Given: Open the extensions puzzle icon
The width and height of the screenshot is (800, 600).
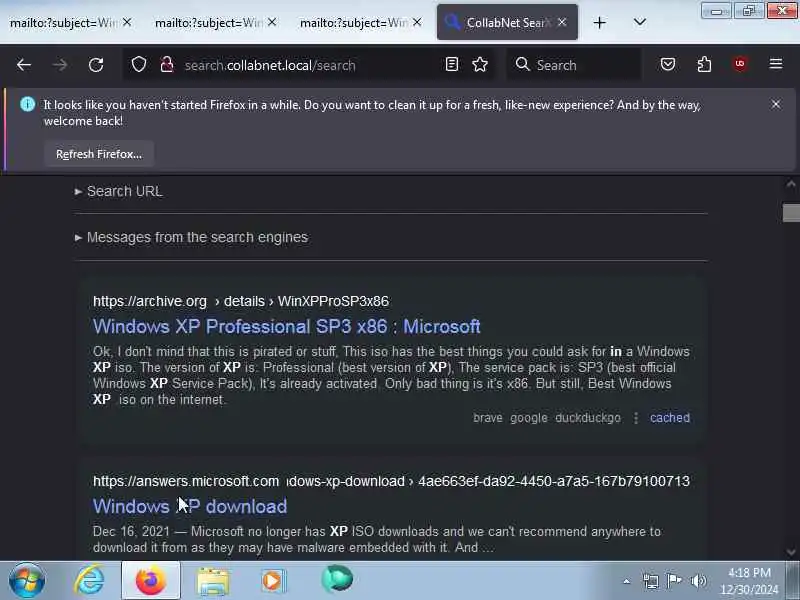Looking at the screenshot, I should [x=704, y=64].
